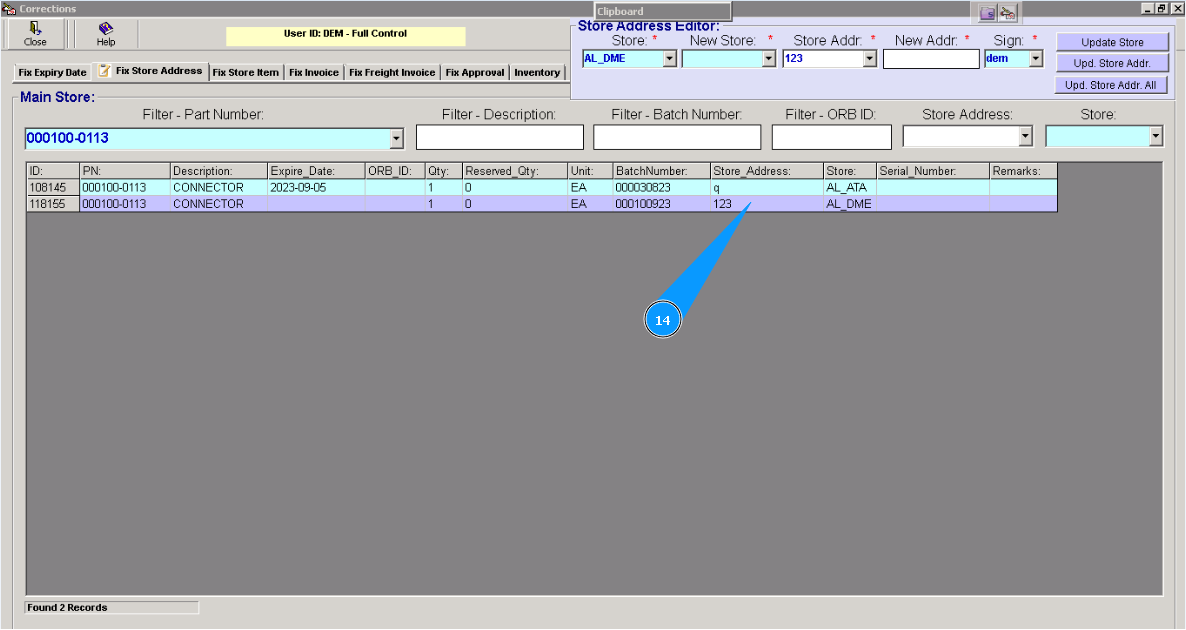
Task: Open the Help book icon
Action: 106,29
